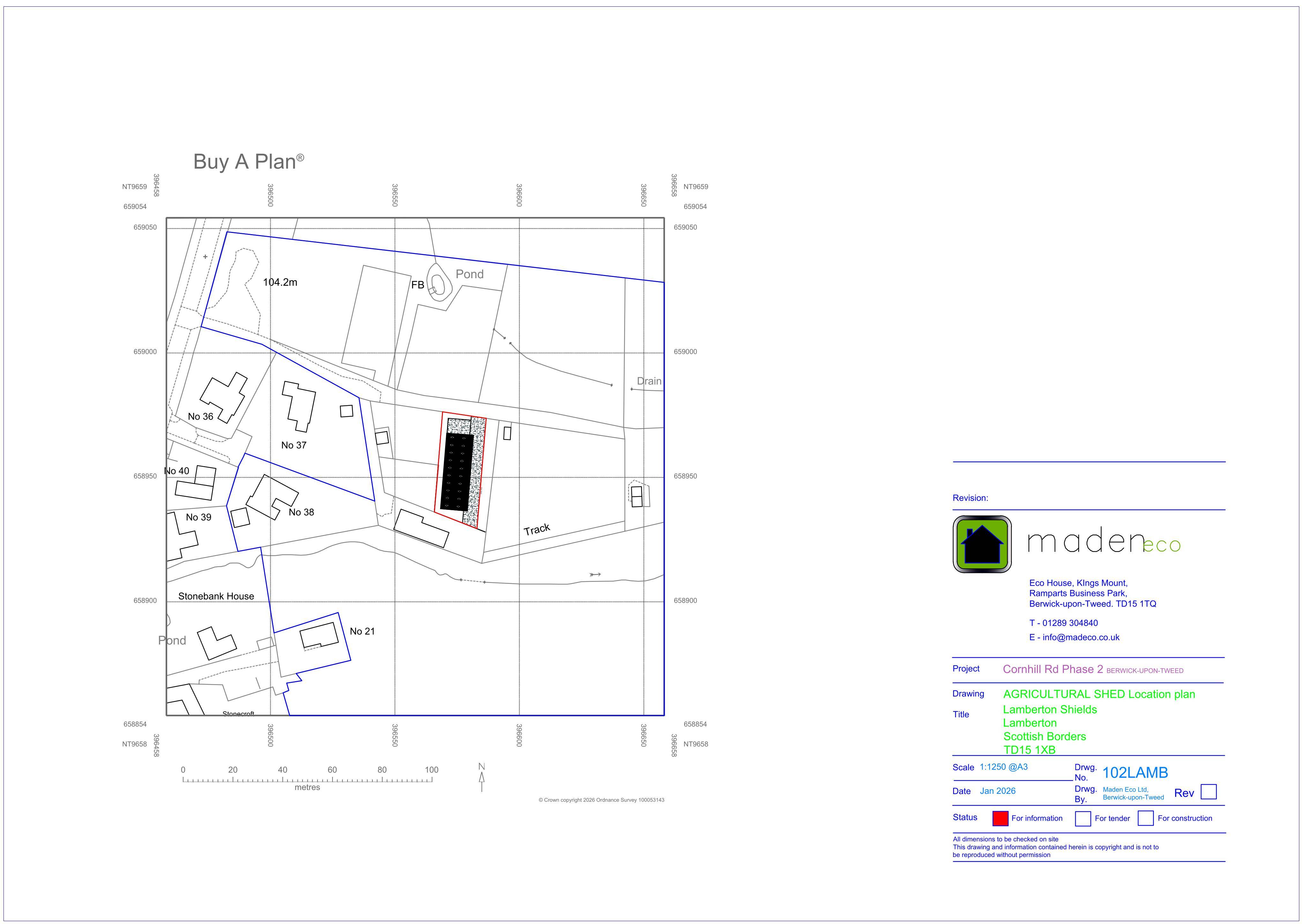The image size is (1307, 924).
Task: Click the Pond label below Stonebank House
Action: point(172,640)
